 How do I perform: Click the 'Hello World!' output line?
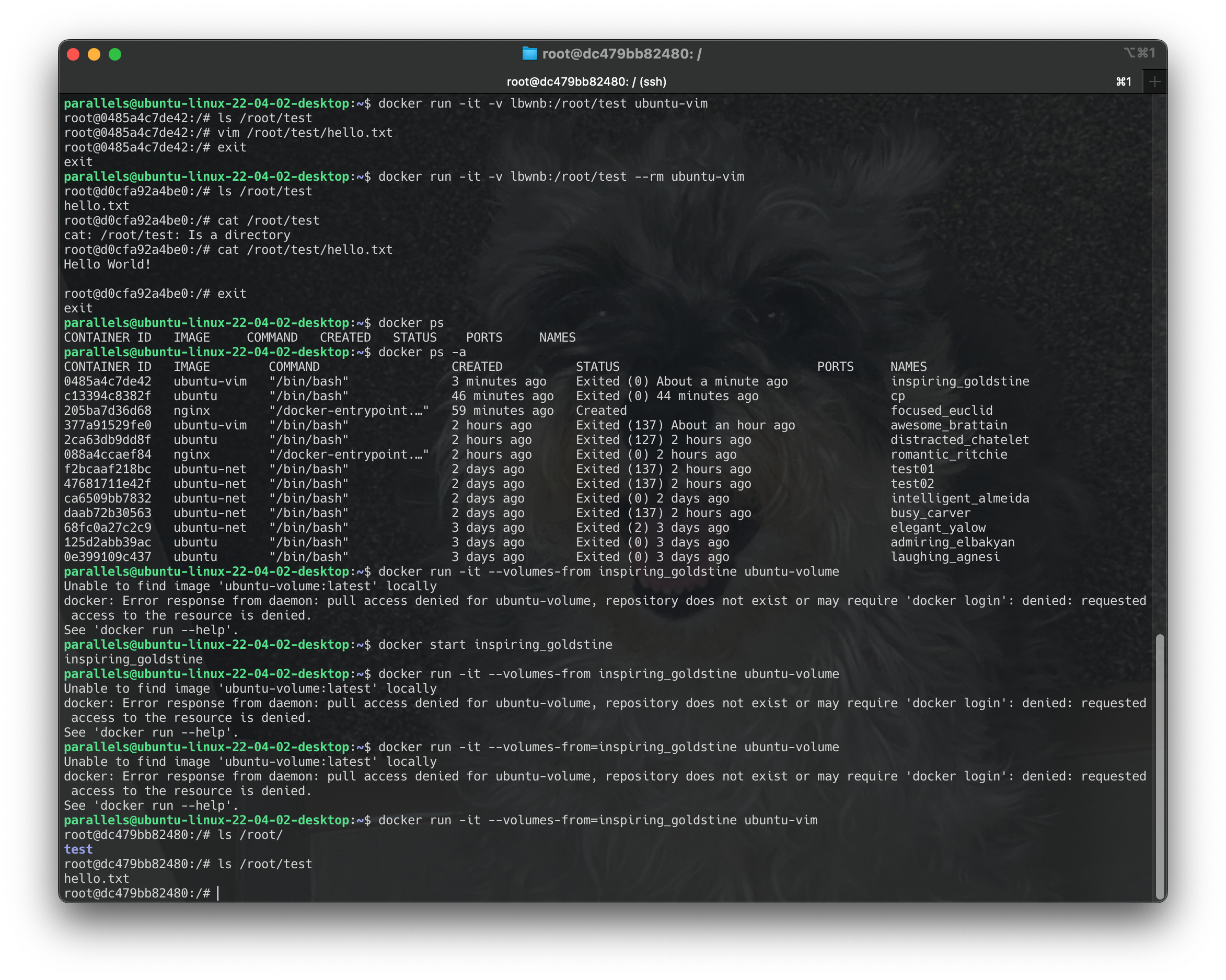(108, 264)
